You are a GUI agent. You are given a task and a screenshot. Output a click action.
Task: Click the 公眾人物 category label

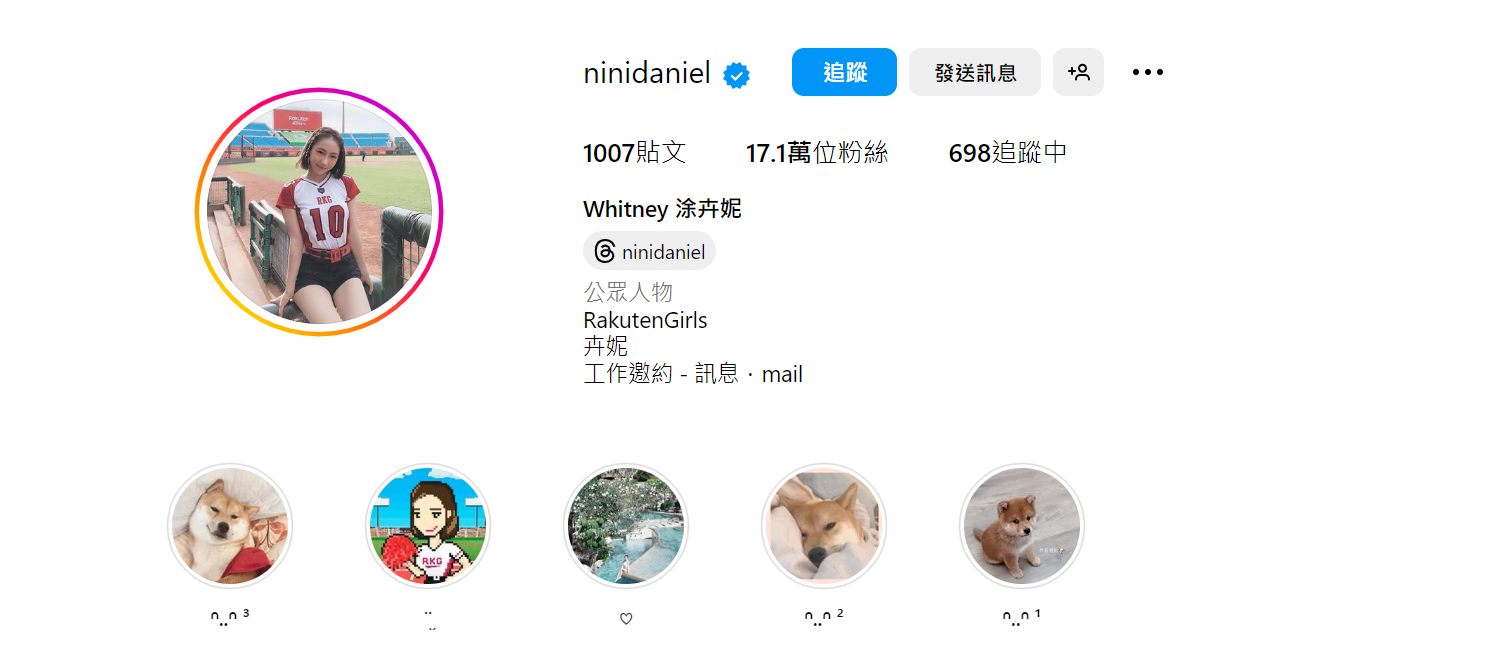coord(628,293)
